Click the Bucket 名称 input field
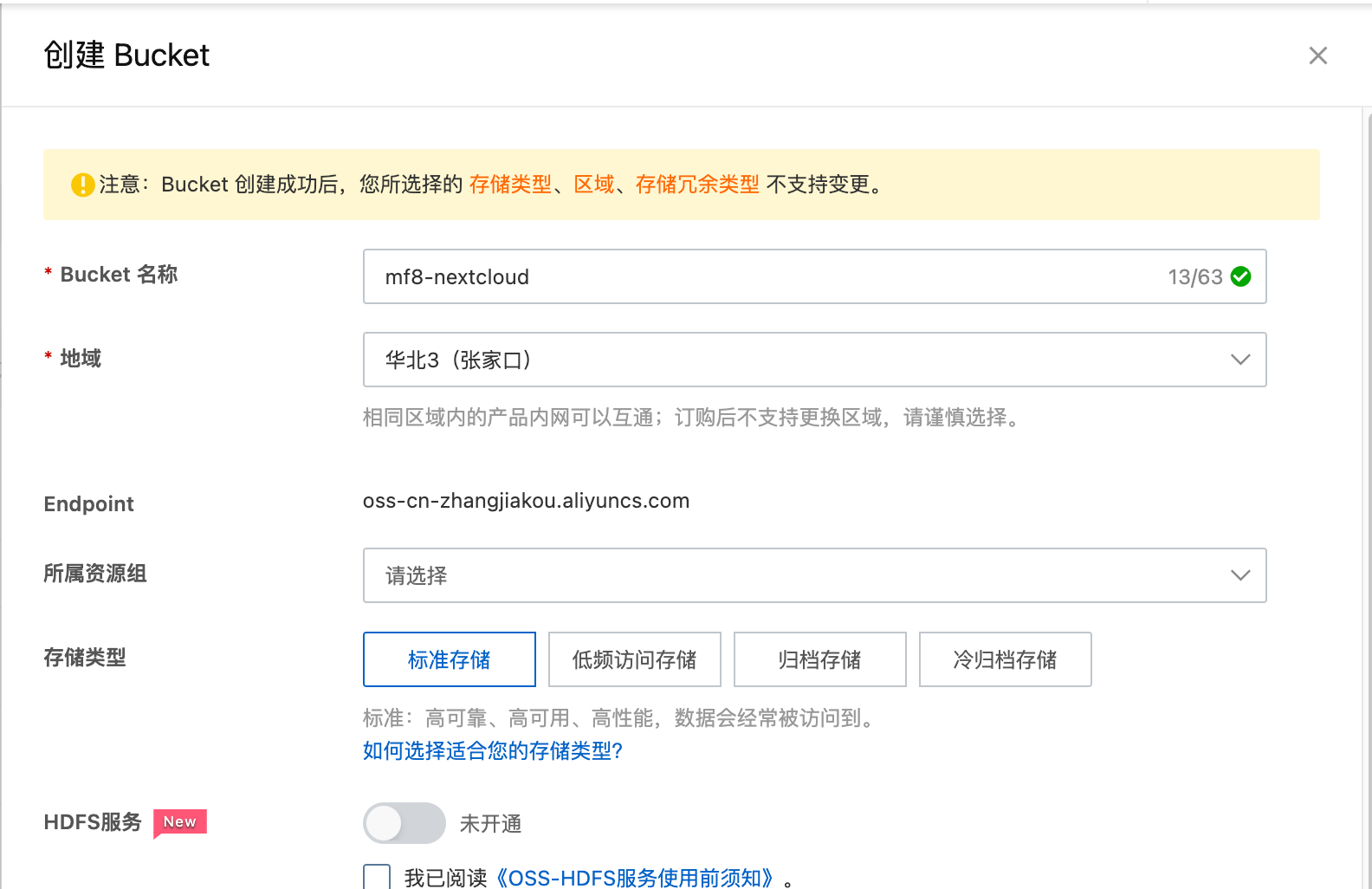Screen dimensions: 1372x889 click(762, 276)
